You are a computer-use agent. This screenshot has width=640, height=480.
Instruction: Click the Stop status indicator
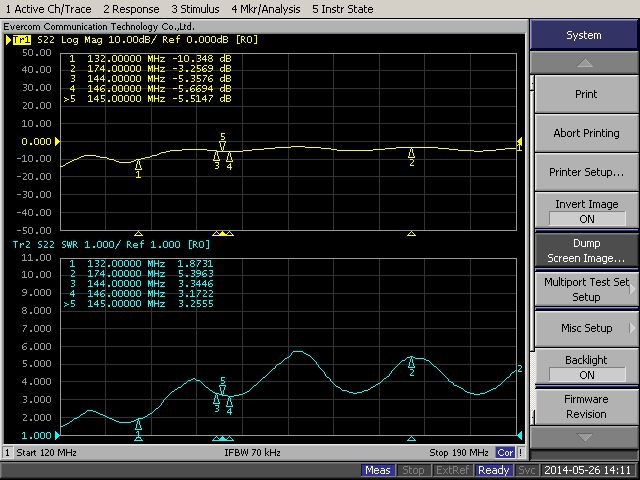click(413, 470)
